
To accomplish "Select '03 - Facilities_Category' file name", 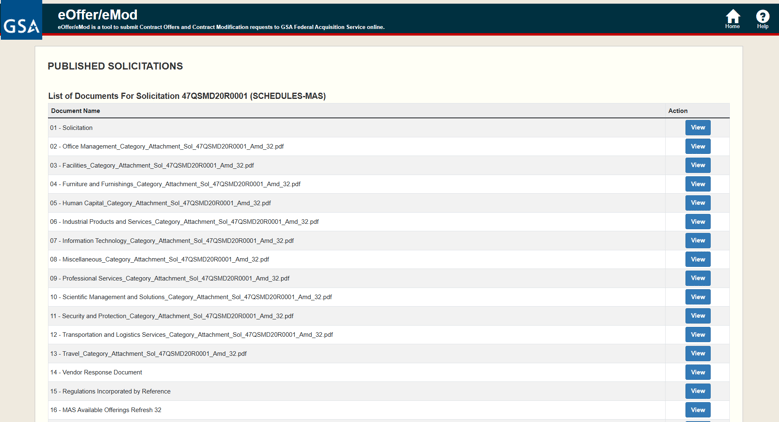I will [x=152, y=166].
